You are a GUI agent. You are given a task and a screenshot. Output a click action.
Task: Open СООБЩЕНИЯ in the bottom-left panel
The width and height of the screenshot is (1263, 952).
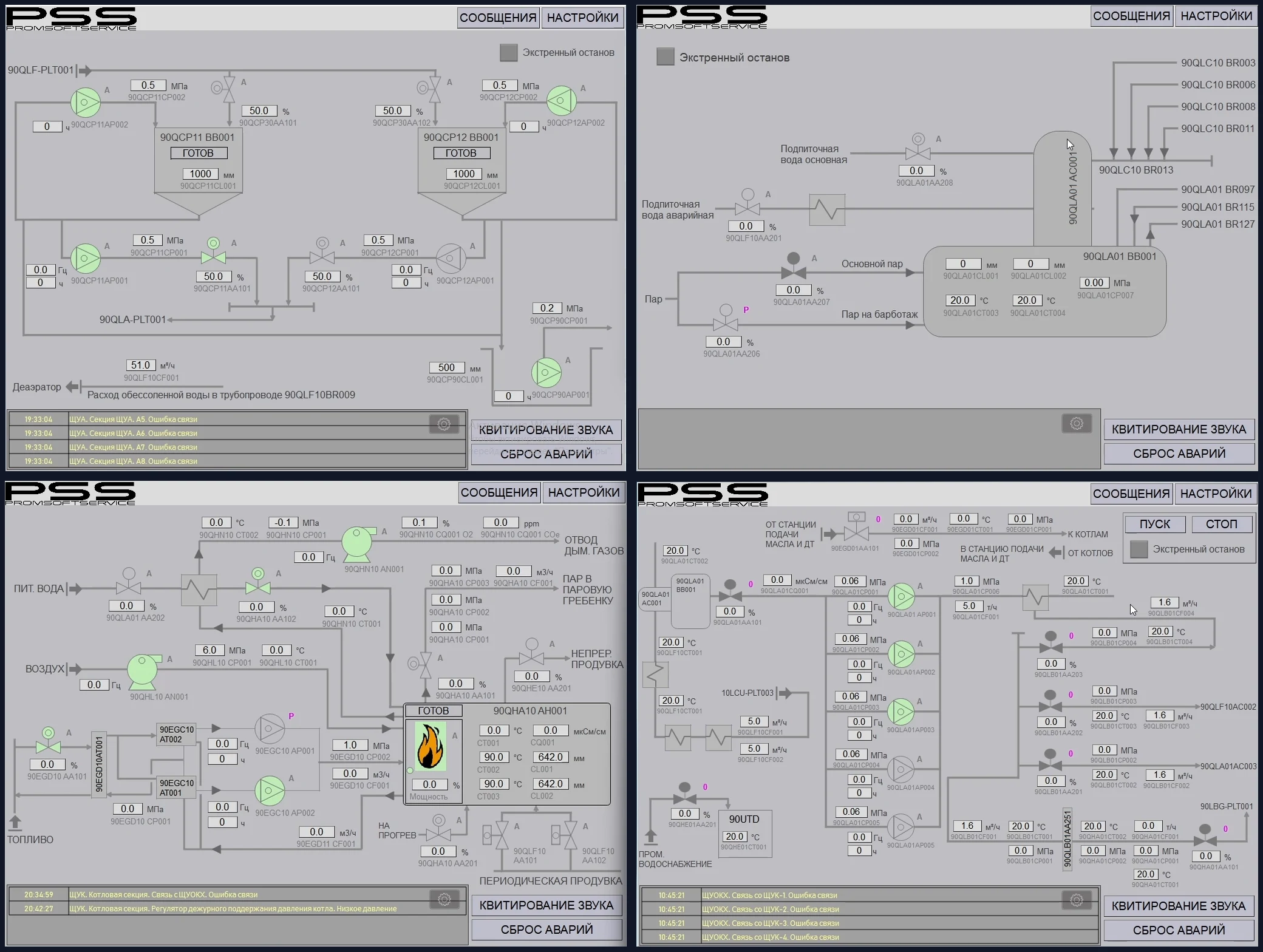(x=499, y=492)
